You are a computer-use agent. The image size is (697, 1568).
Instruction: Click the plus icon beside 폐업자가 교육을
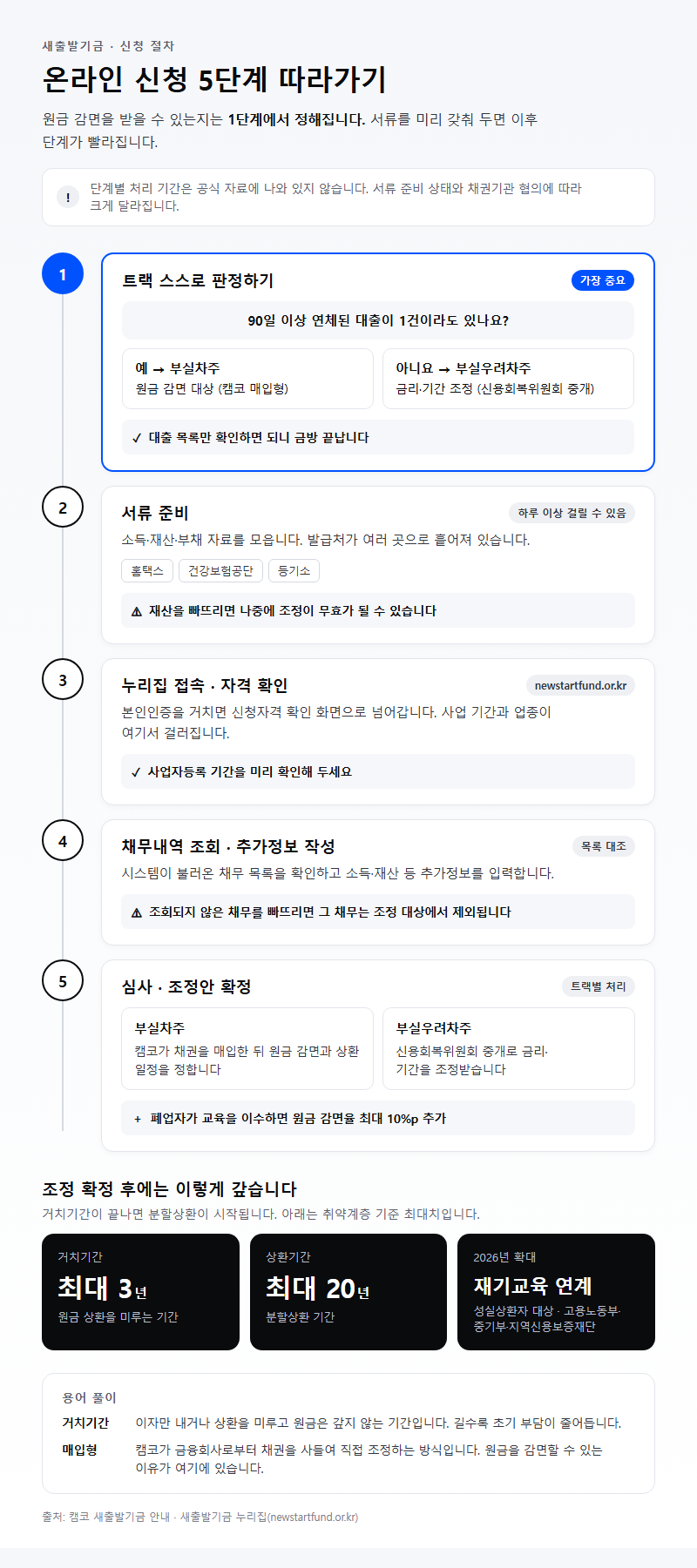(138, 1119)
